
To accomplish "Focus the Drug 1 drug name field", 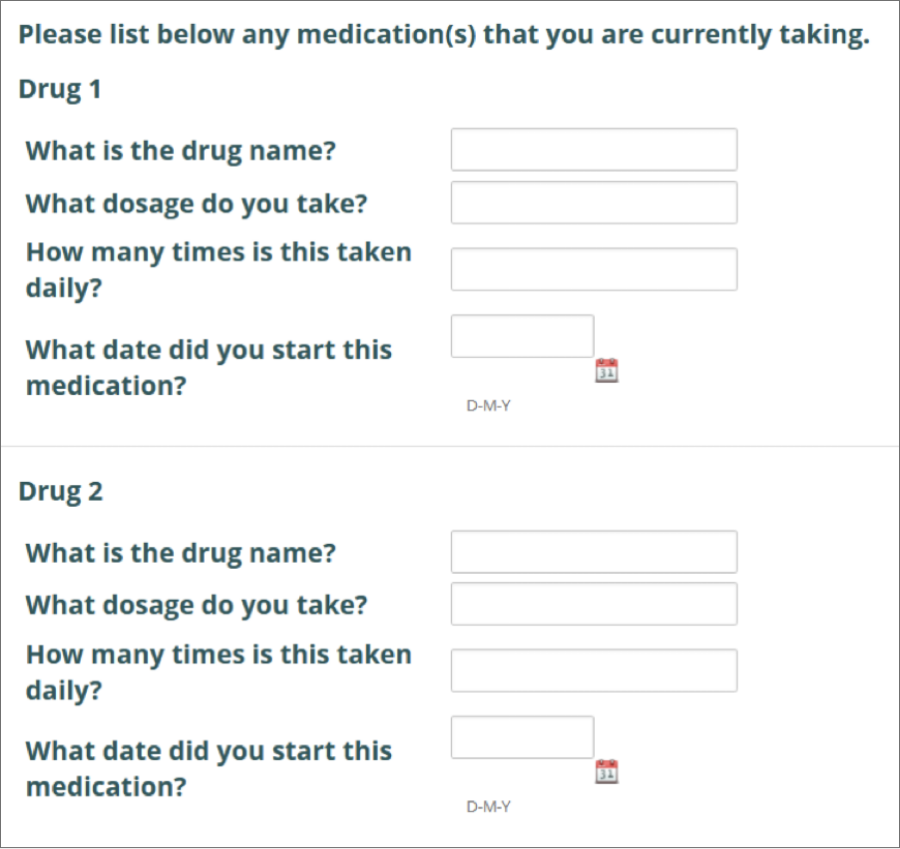I will click(x=594, y=150).
